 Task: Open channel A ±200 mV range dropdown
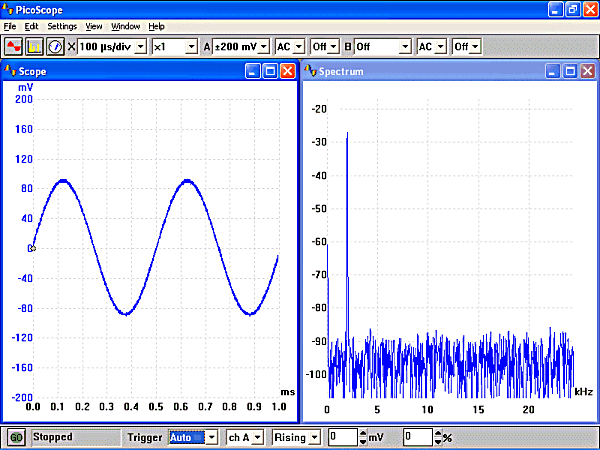tap(262, 47)
